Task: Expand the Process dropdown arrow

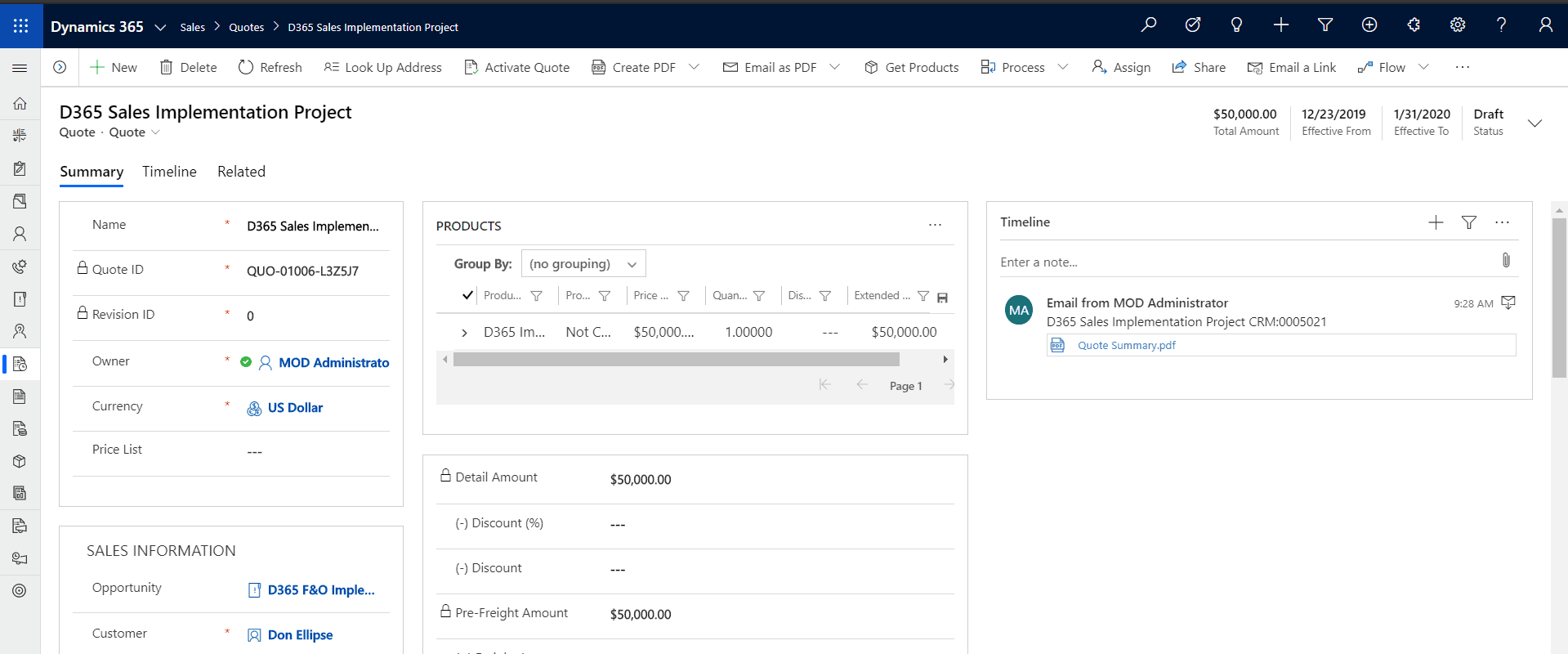Action: pyautogui.click(x=1062, y=67)
